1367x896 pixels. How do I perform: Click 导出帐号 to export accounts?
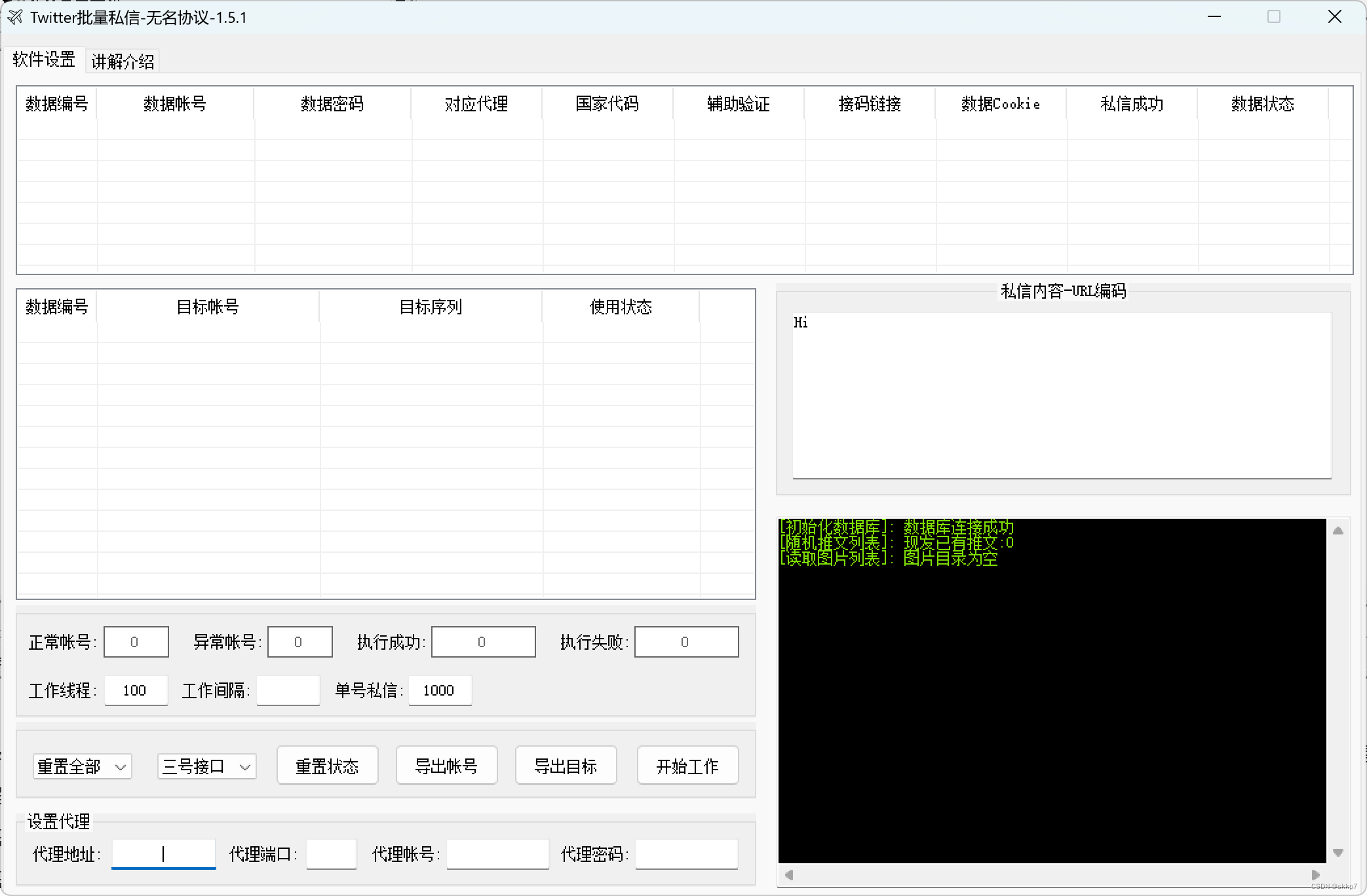tap(446, 765)
